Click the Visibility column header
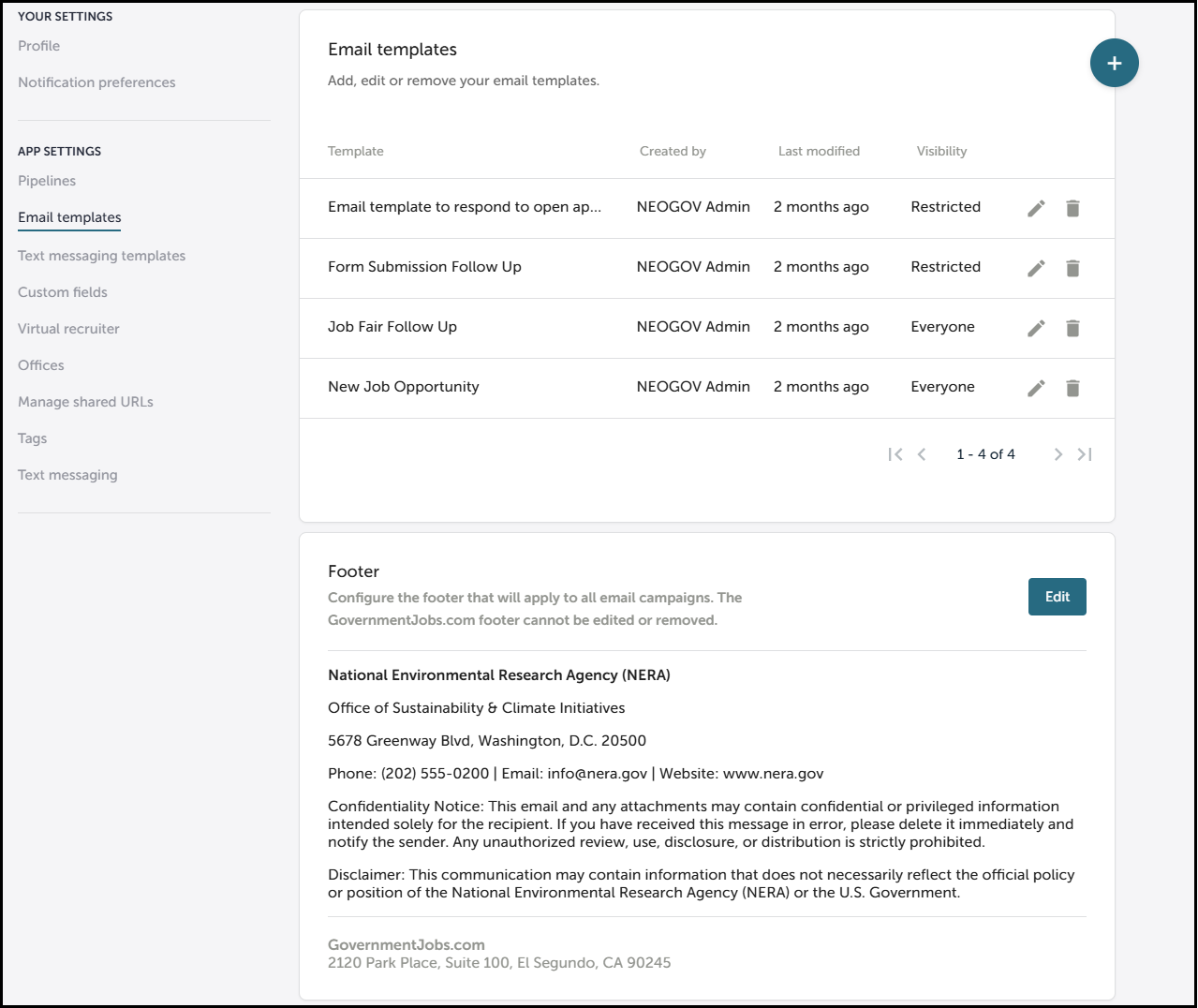Screen dimensions: 1198x1008 (941, 151)
